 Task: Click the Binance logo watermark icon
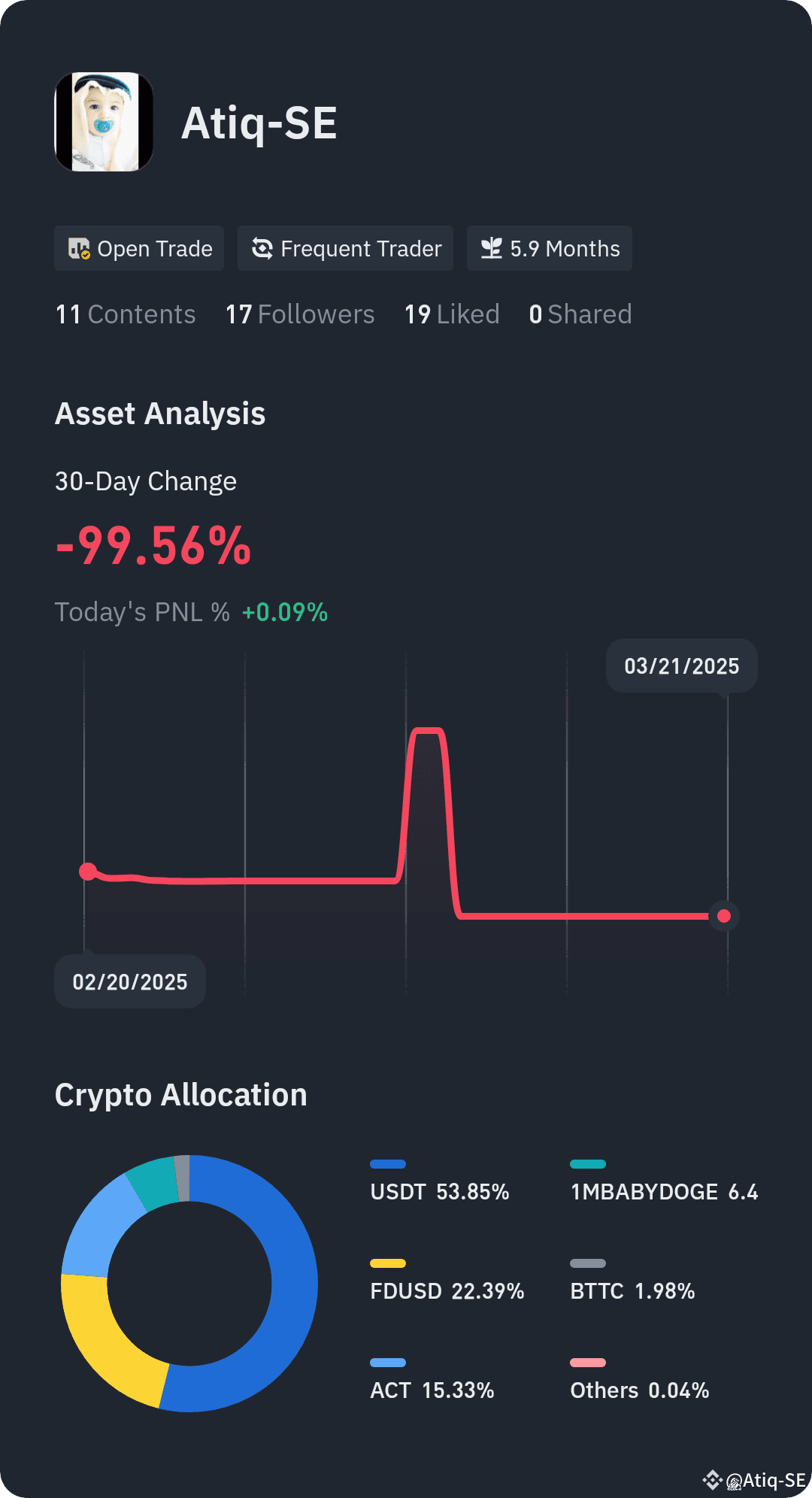pos(711,1480)
